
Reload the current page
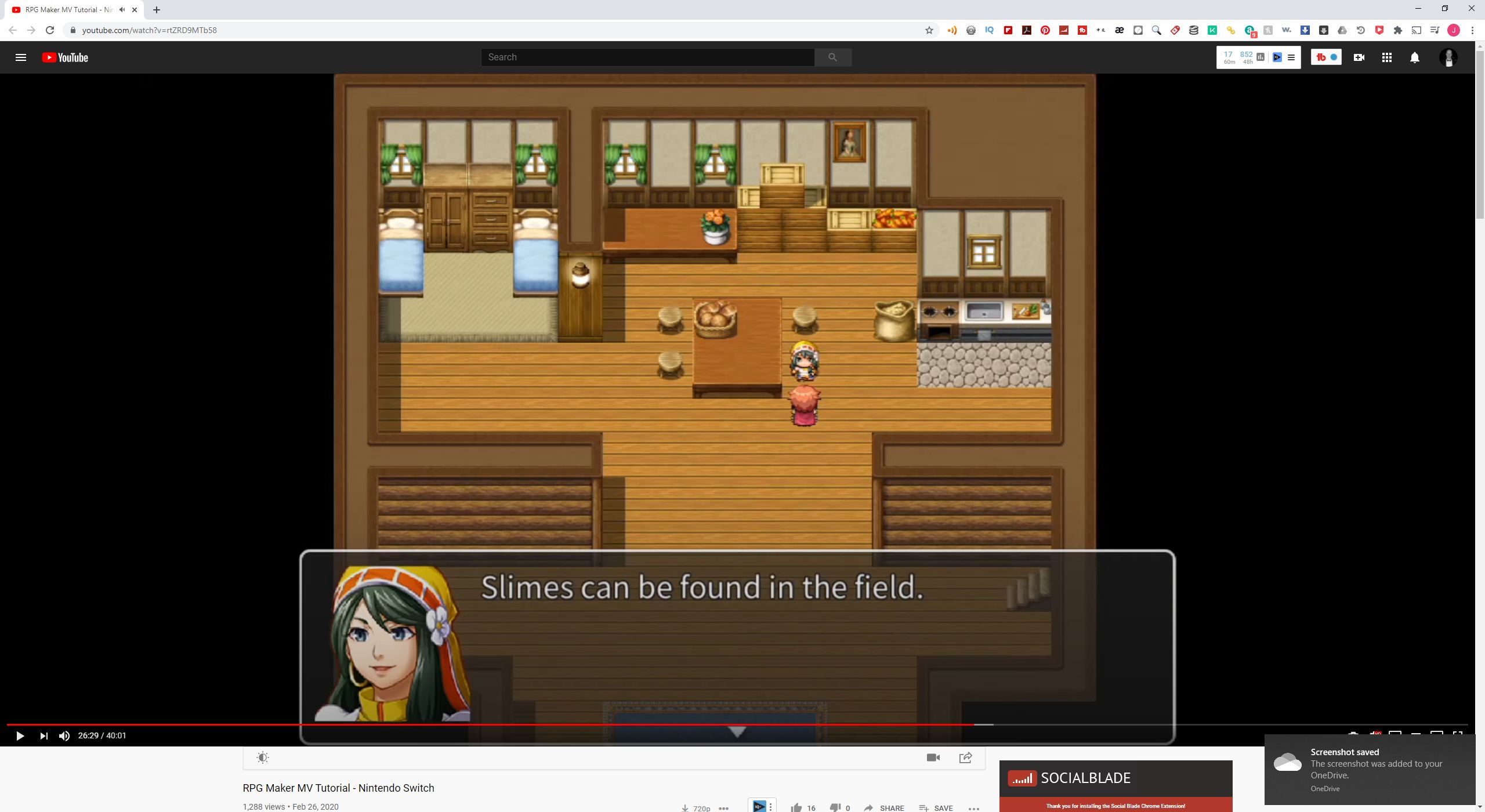pyautogui.click(x=50, y=30)
